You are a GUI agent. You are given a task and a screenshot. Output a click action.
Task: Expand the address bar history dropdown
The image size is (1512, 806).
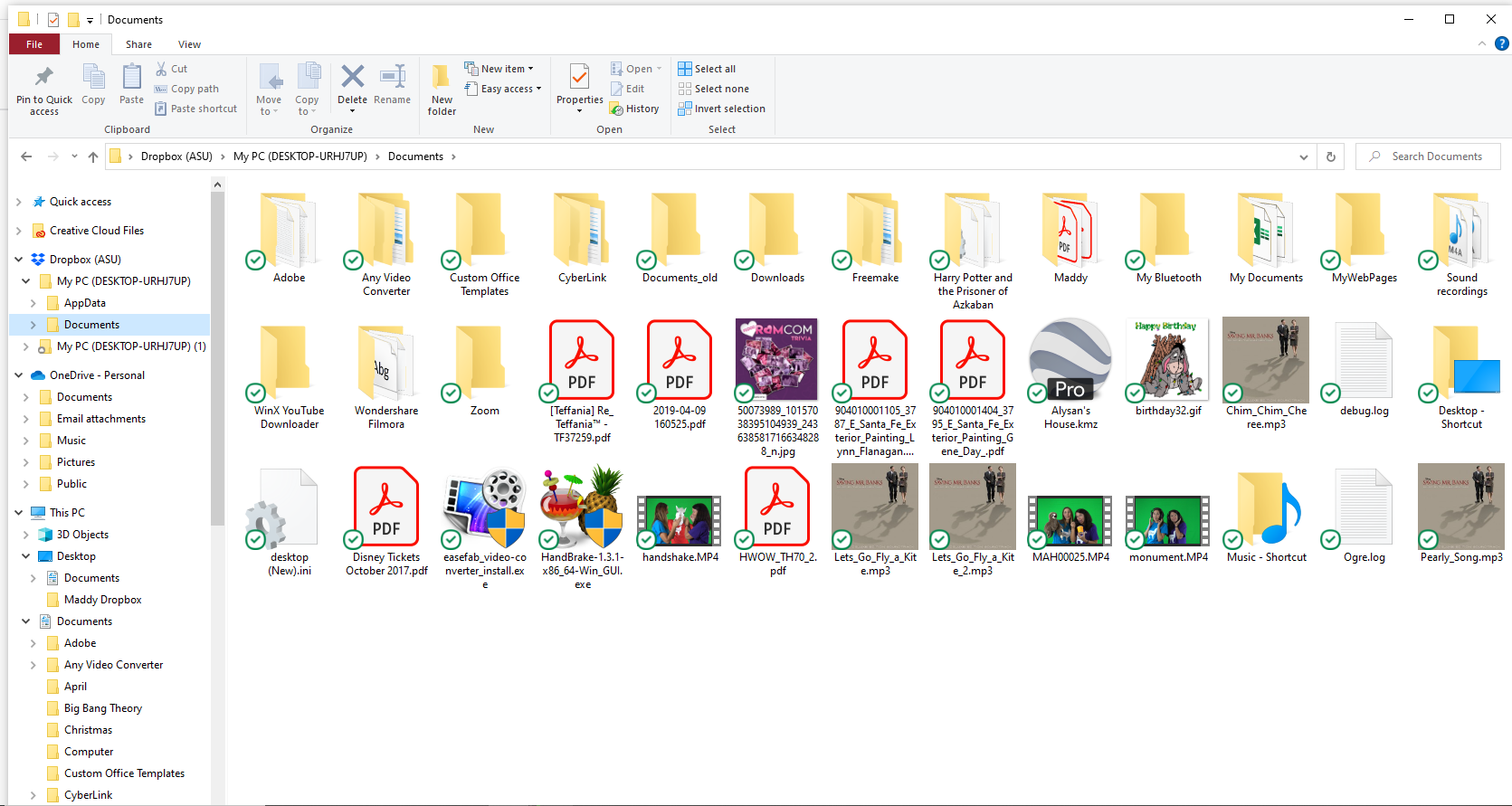coord(1303,156)
